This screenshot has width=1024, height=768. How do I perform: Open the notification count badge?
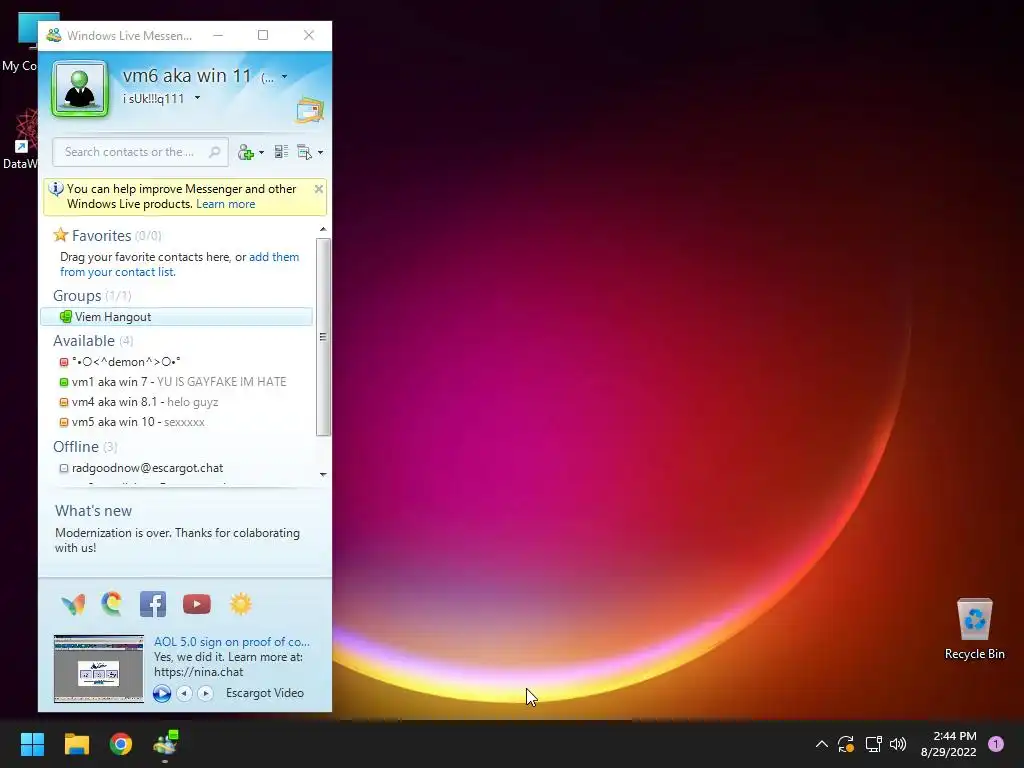[996, 744]
